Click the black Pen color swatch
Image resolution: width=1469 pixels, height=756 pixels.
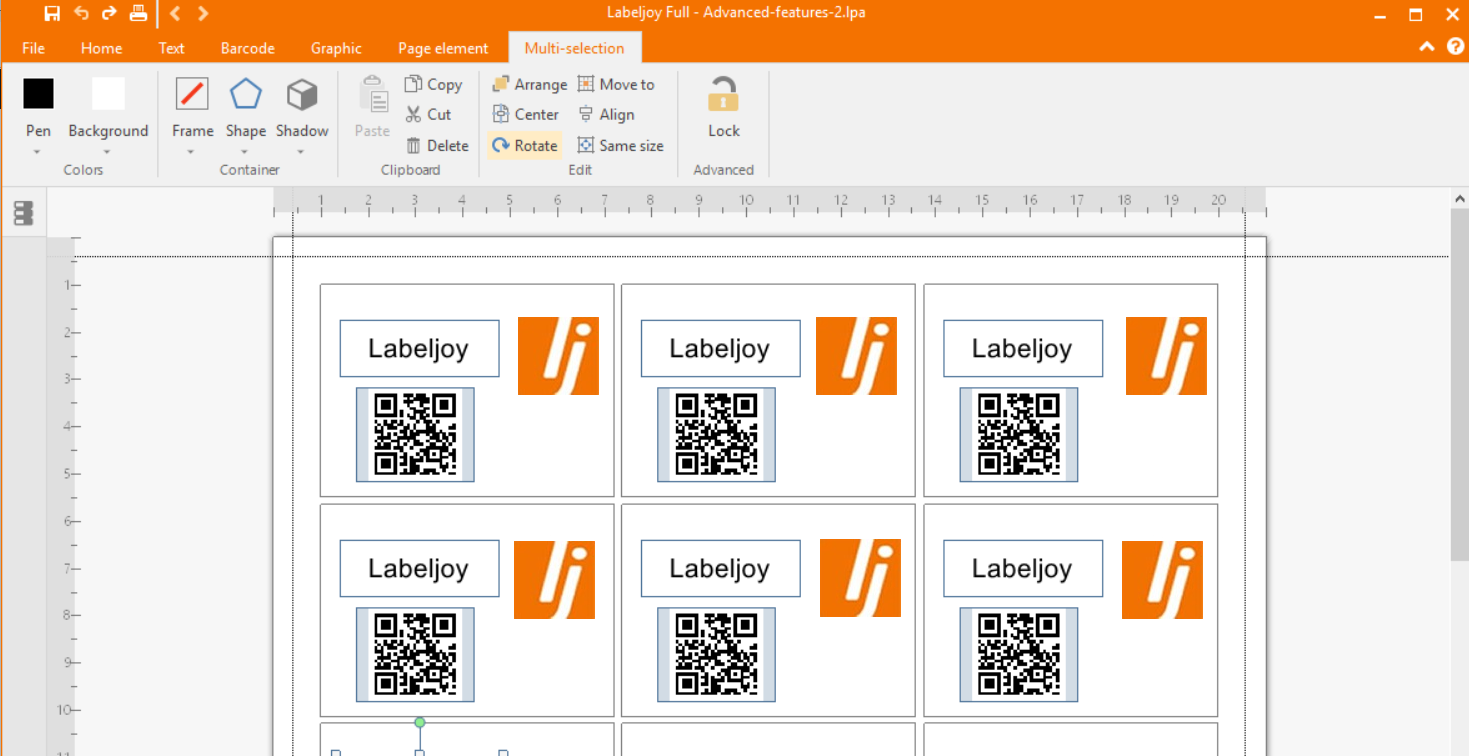pos(38,94)
